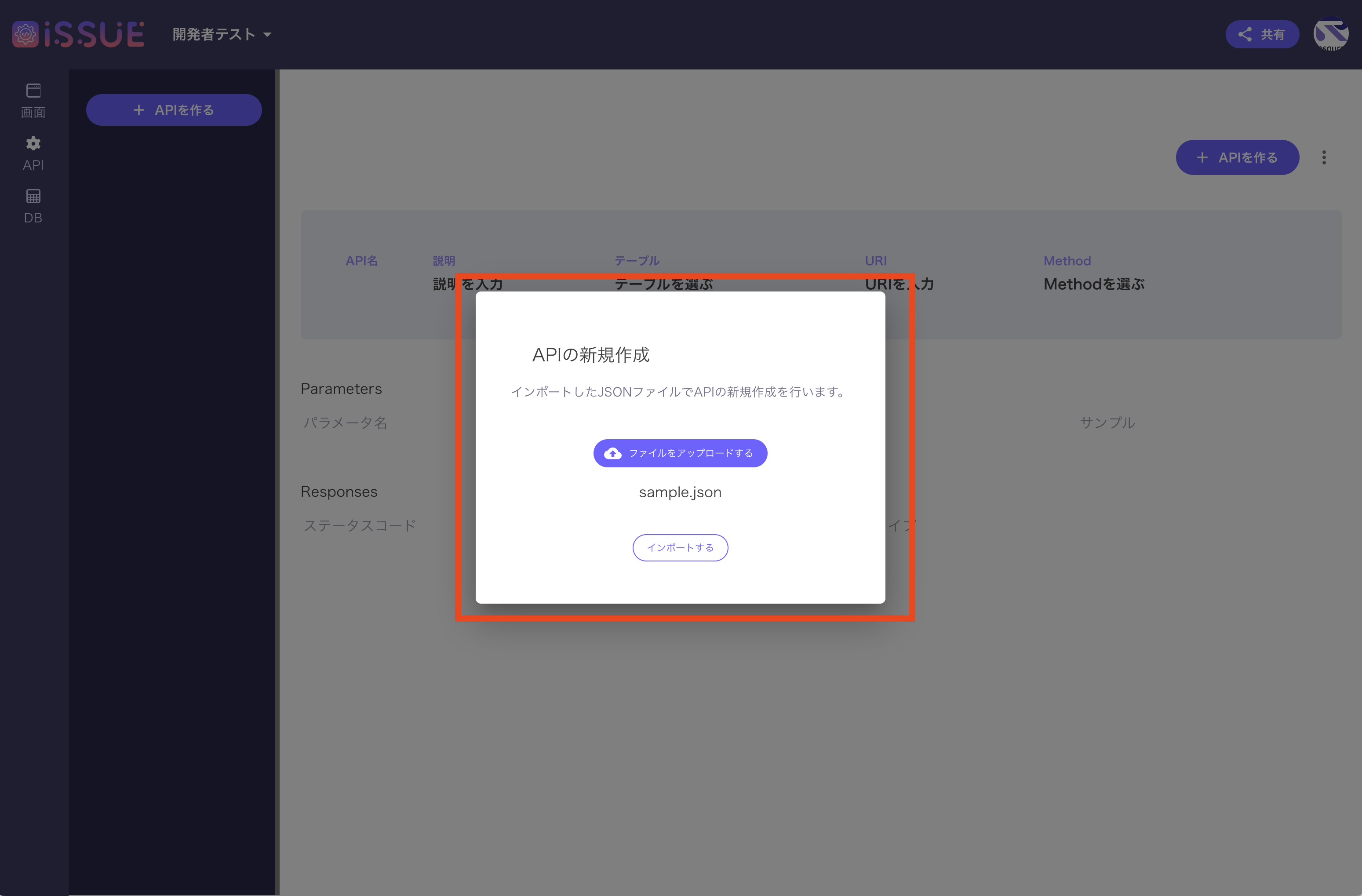Select the sample.json file name
This screenshot has height=896, width=1362.
(x=680, y=492)
